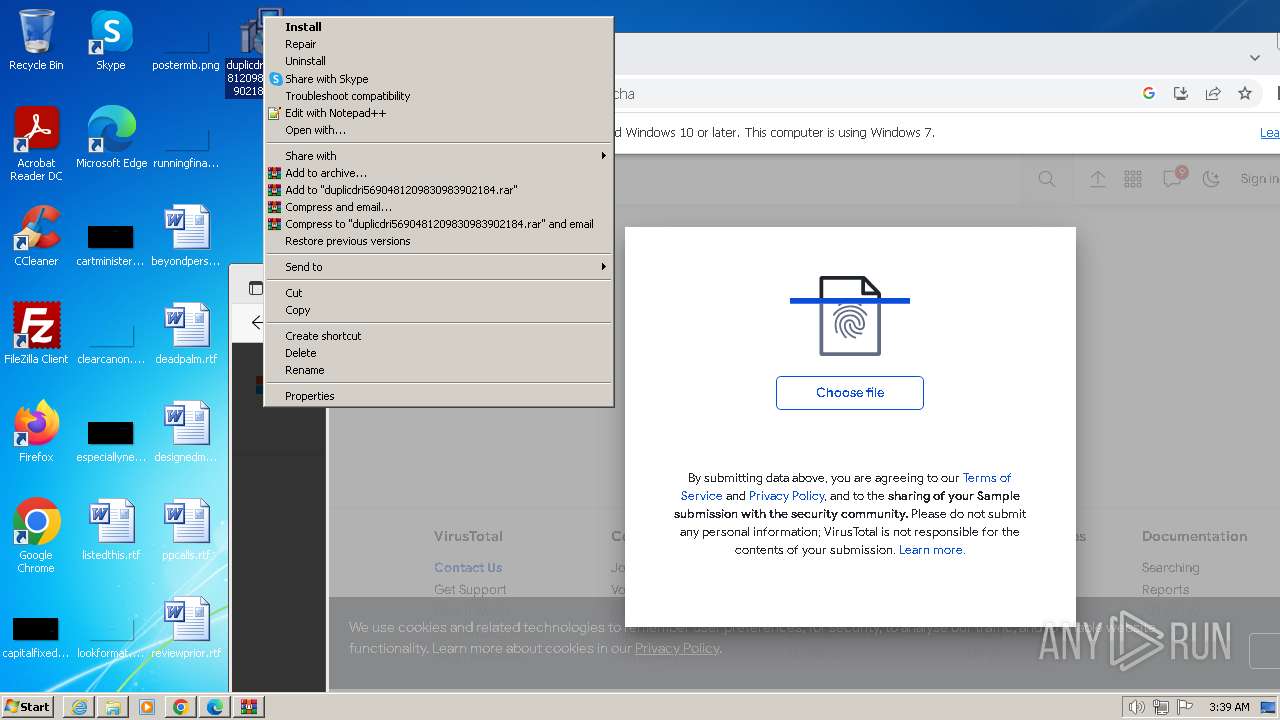Click Cut in the context menu
The height and width of the screenshot is (720, 1280).
[x=438, y=293]
